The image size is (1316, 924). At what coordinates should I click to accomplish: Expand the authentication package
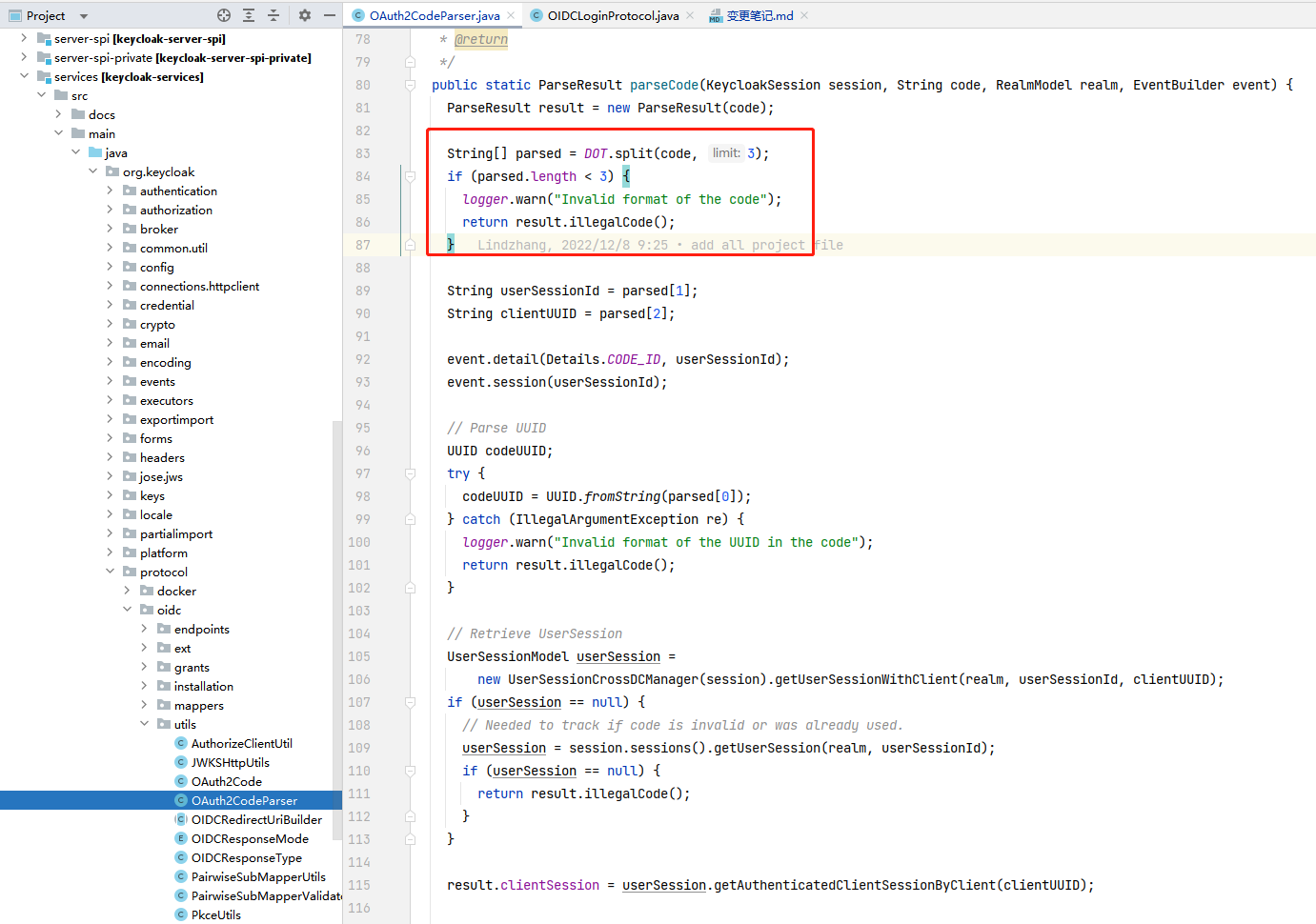[110, 191]
